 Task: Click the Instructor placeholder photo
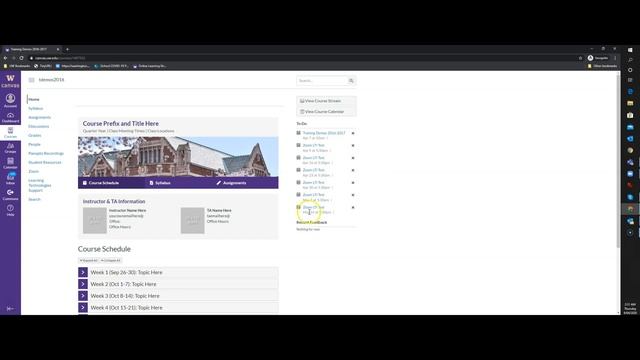click(x=95, y=220)
